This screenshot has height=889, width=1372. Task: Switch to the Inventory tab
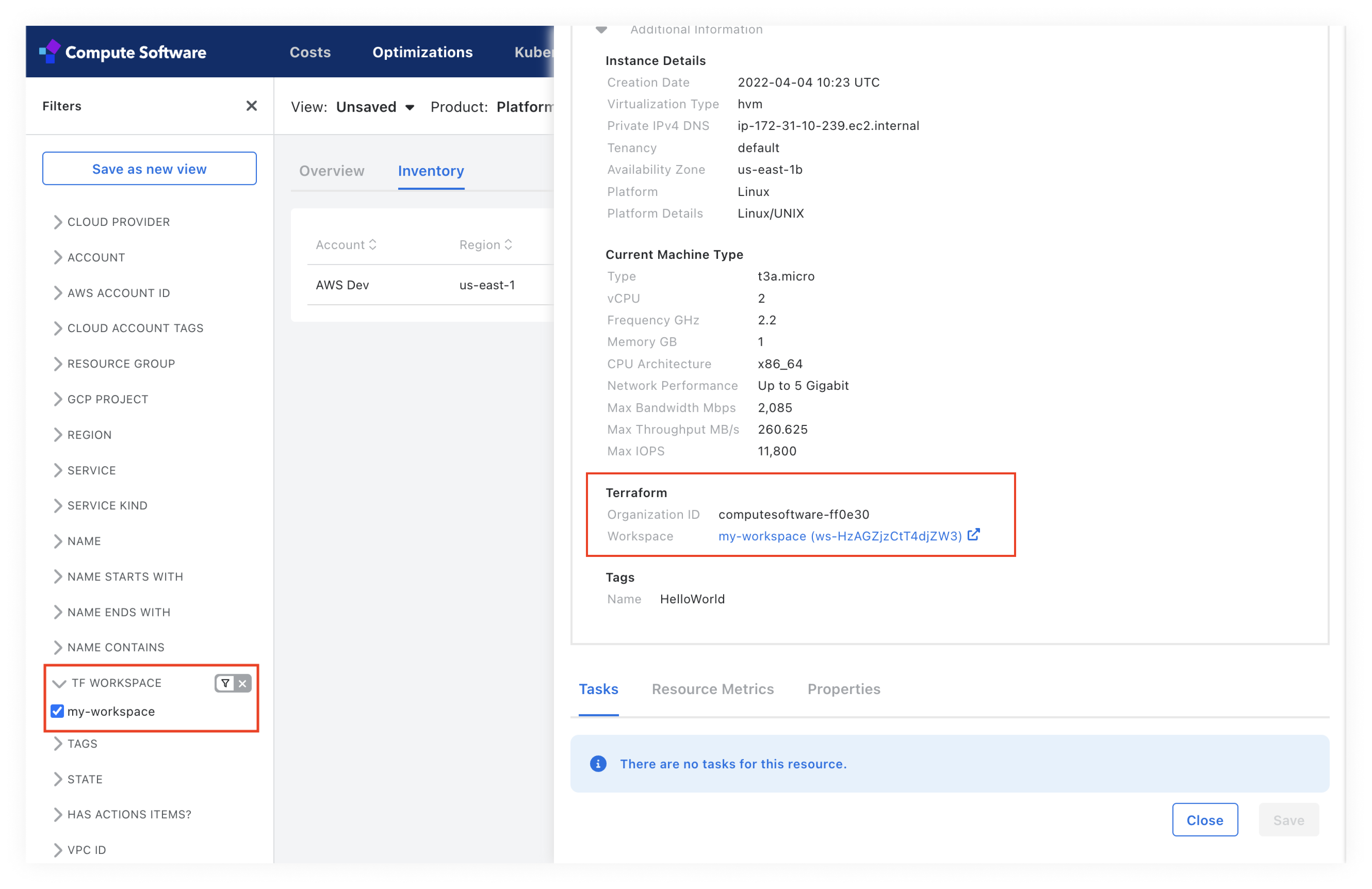coord(431,171)
